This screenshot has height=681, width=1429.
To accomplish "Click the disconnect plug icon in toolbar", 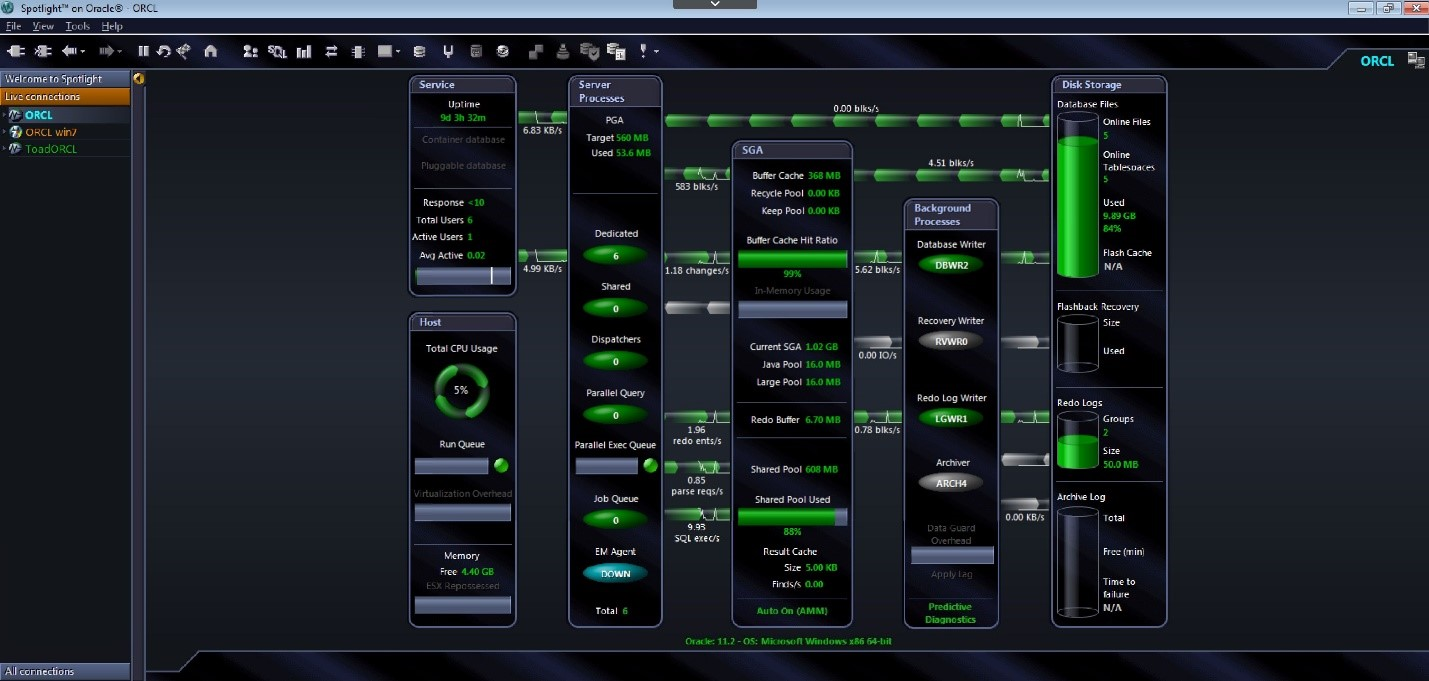I will (43, 50).
